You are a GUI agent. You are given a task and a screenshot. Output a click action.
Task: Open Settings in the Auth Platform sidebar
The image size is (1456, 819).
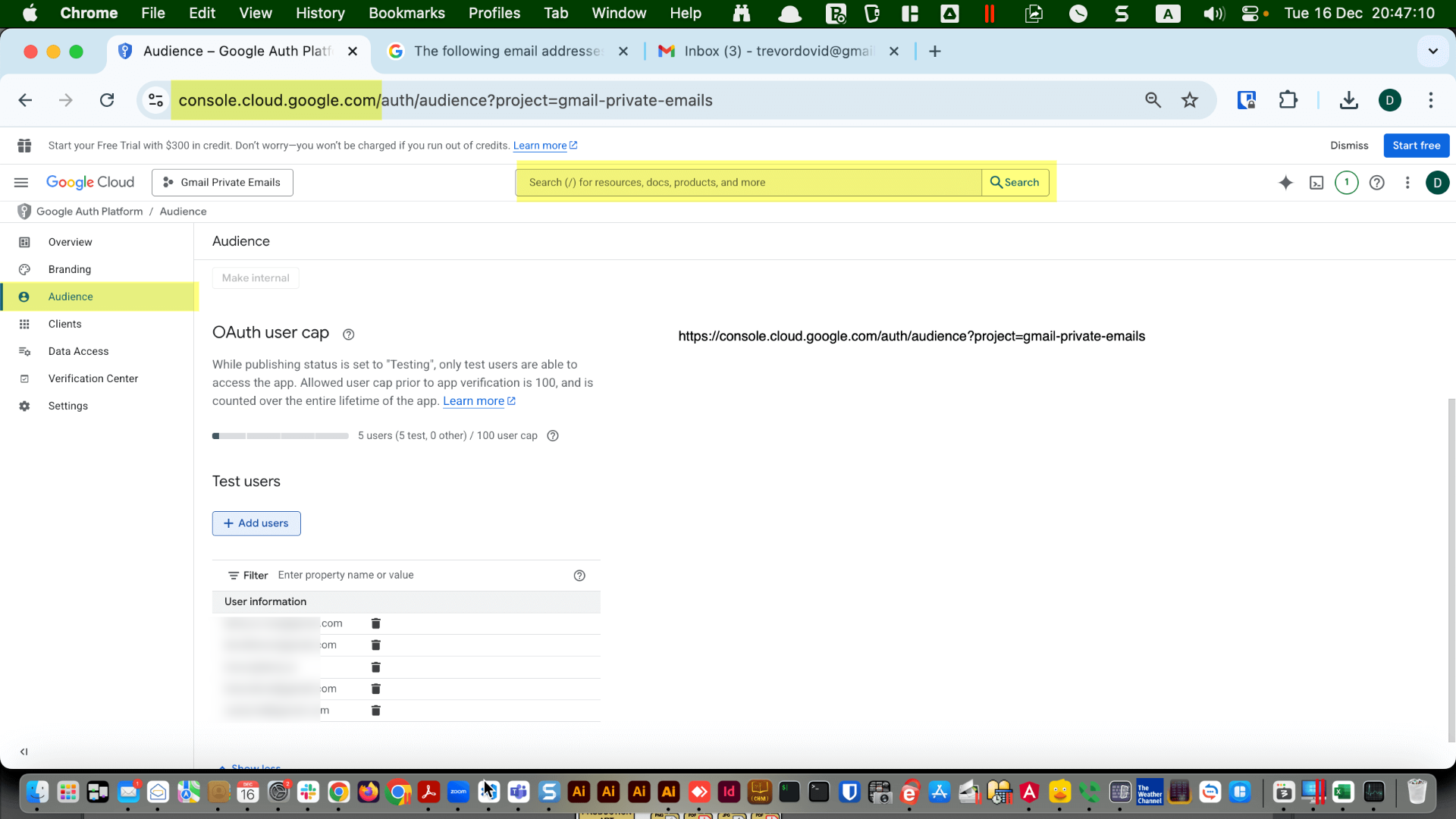[x=68, y=406]
